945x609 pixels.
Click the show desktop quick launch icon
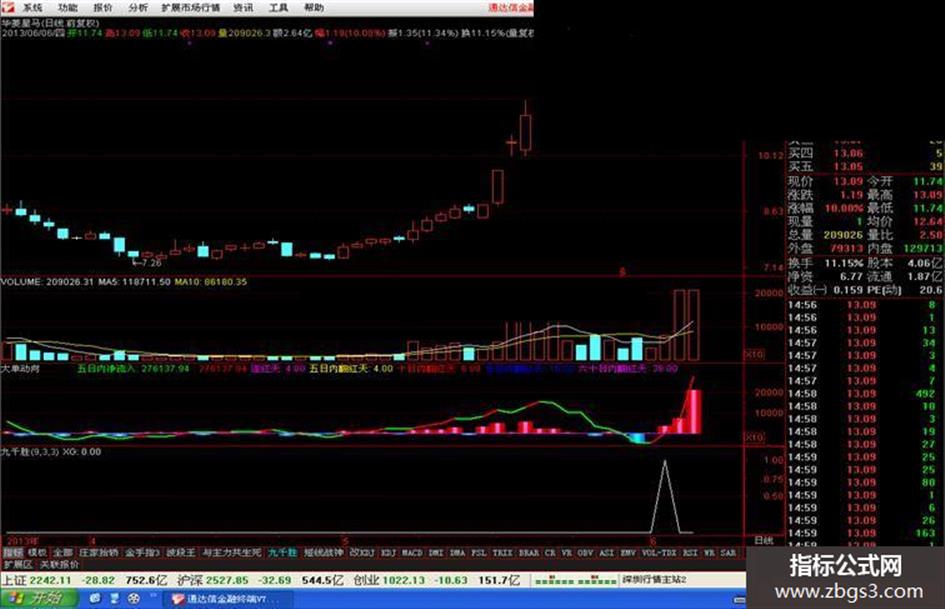click(95, 599)
